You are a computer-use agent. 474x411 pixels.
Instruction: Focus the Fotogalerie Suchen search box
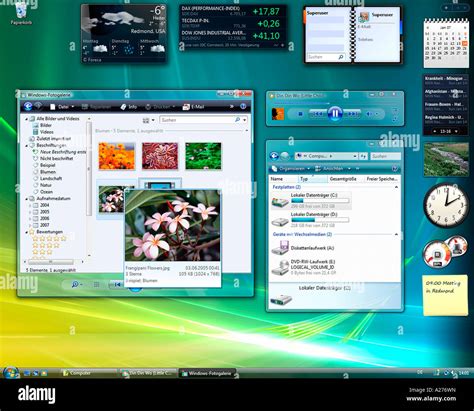197,120
